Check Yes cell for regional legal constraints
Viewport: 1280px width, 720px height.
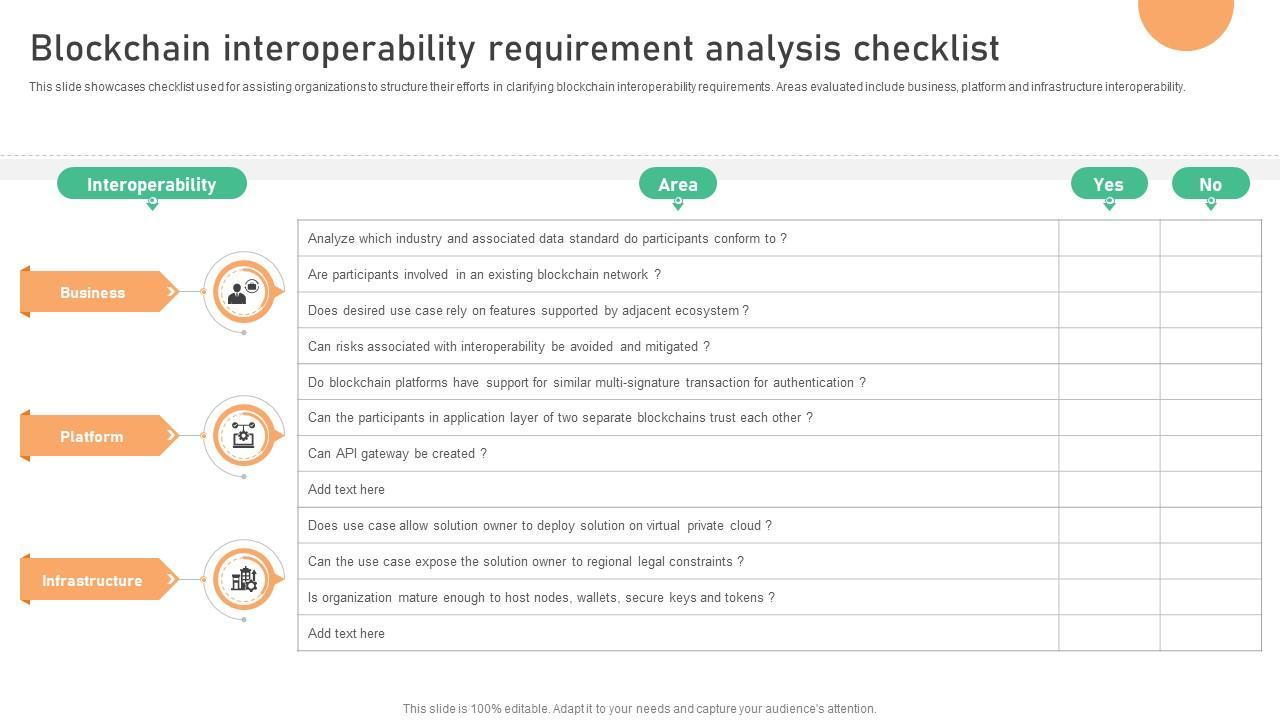click(x=1109, y=561)
